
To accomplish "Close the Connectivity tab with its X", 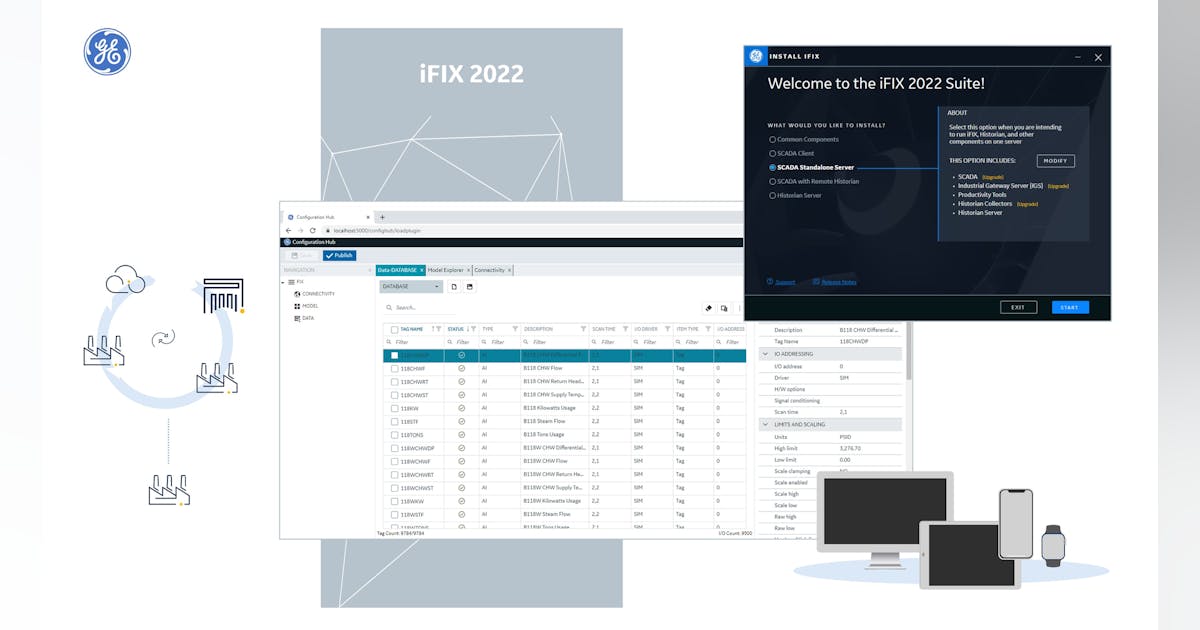I will point(509,270).
